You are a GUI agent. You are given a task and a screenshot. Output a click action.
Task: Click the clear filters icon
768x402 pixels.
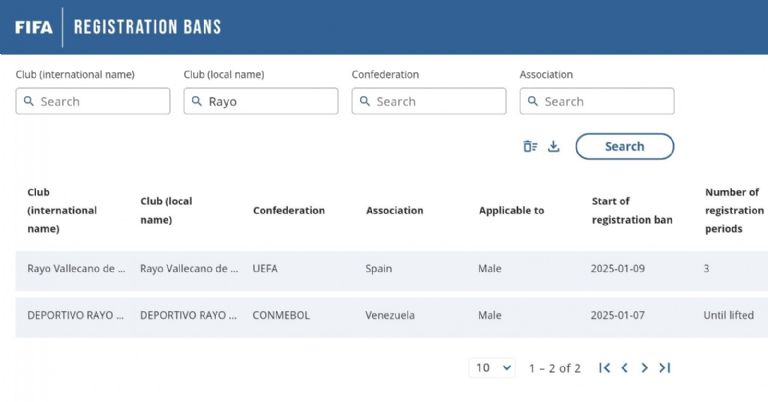[530, 147]
